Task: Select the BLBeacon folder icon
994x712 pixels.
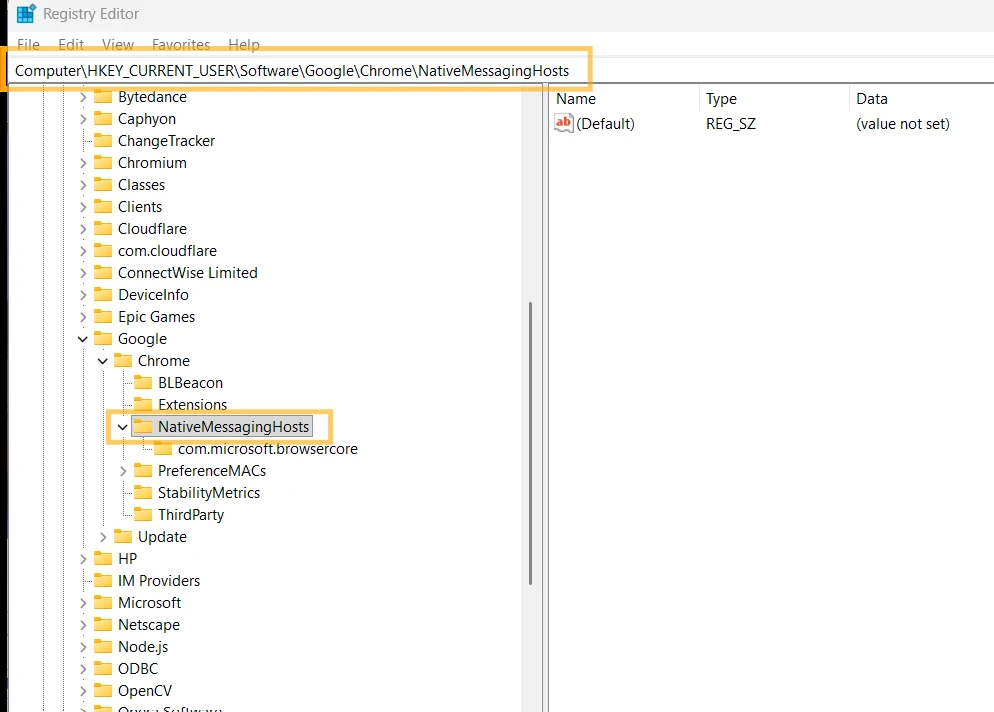Action: [x=143, y=382]
